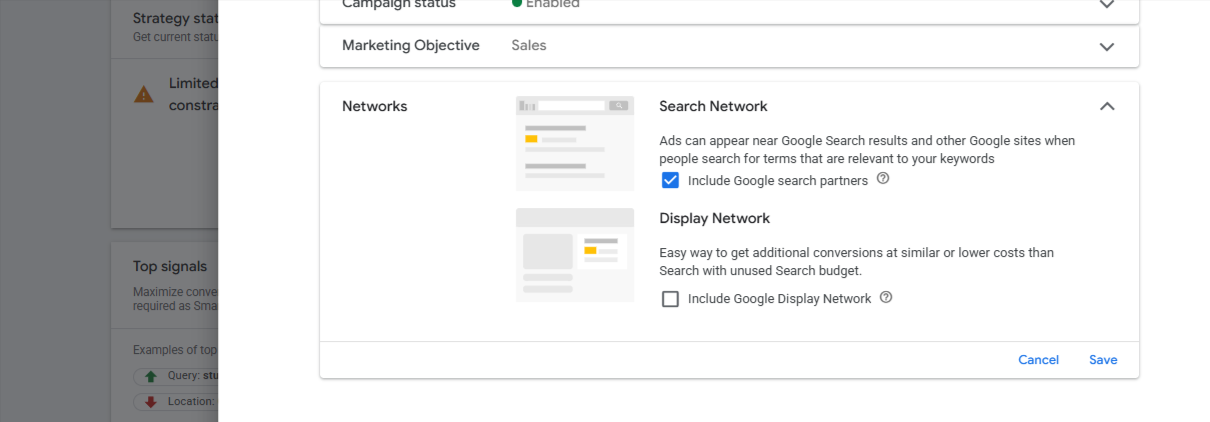Click Cancel in Networks panel
This screenshot has height=422, width=1210.
click(1038, 360)
